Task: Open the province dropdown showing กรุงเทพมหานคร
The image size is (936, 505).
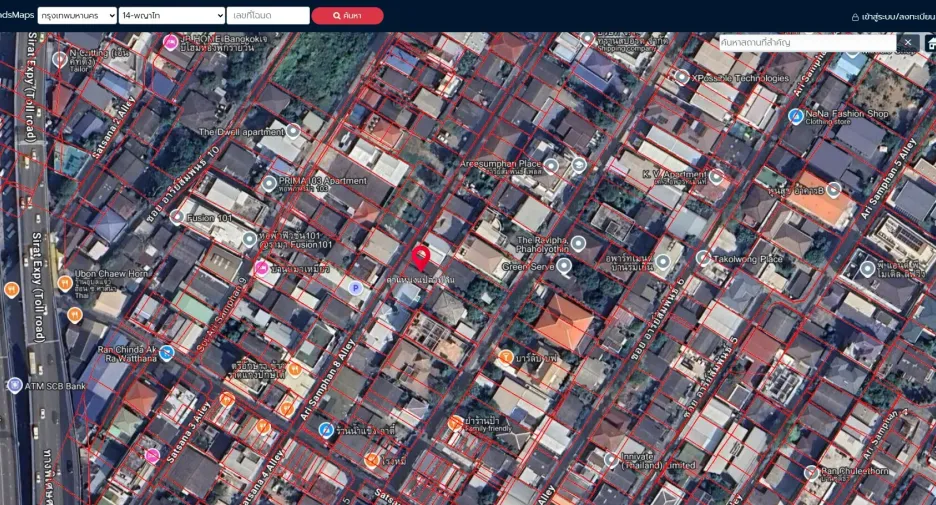Action: coord(77,16)
